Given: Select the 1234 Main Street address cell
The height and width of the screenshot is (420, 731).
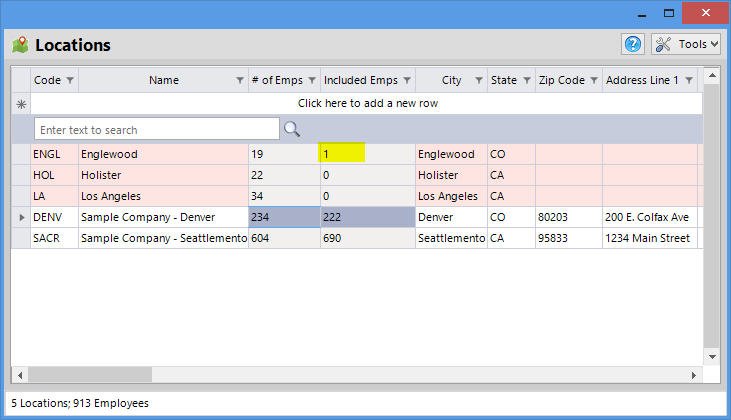Looking at the screenshot, I should coord(650,238).
